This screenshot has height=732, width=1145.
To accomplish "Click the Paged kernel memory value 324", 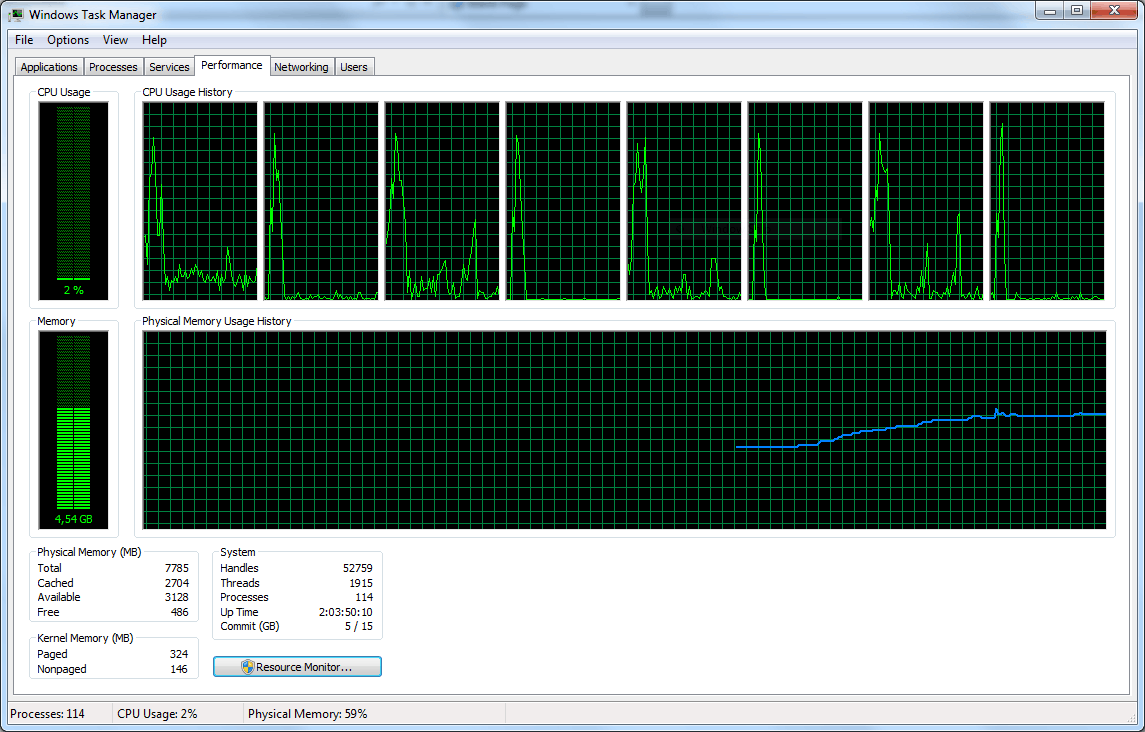I will point(179,655).
